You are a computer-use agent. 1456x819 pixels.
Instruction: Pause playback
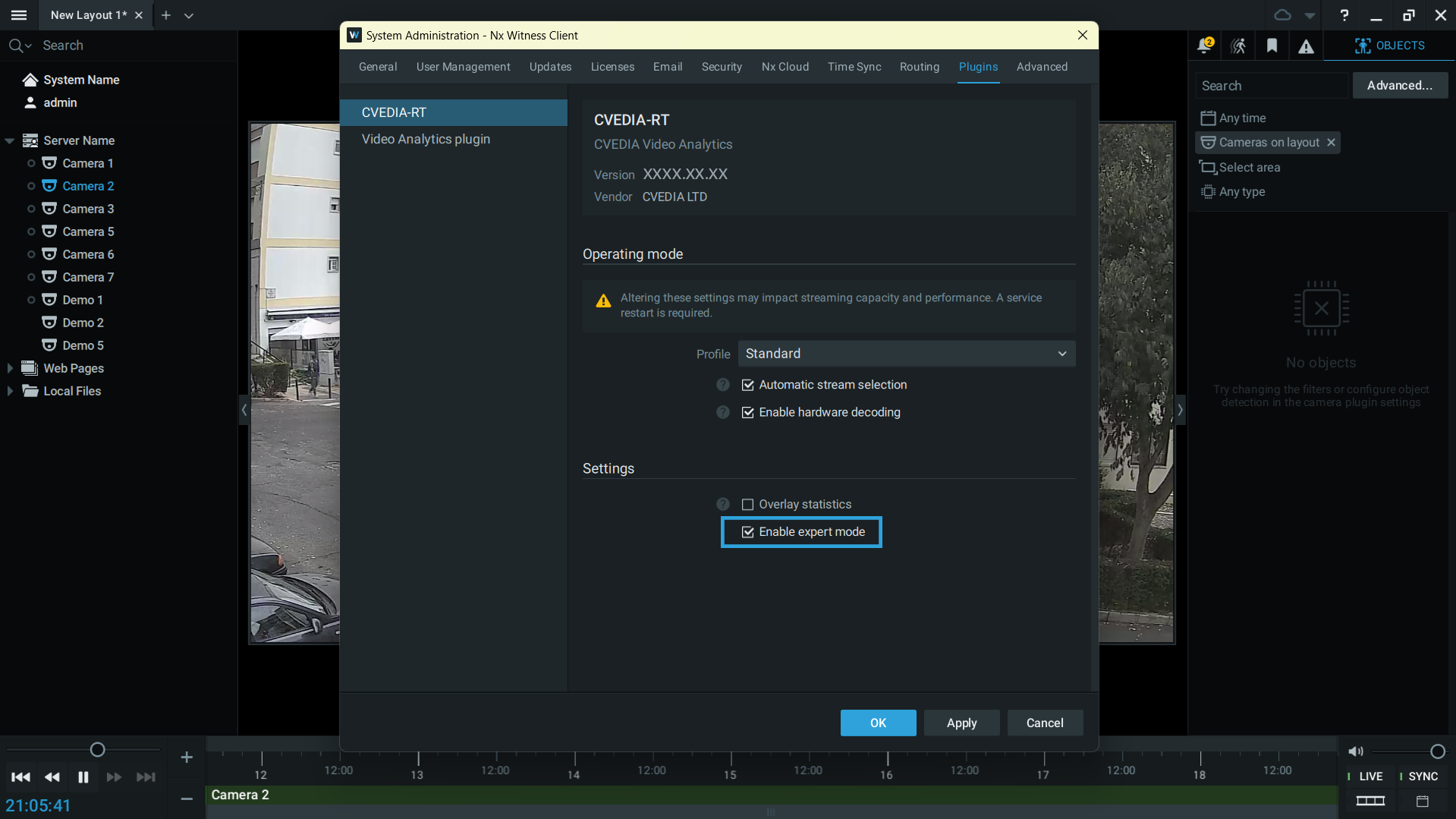83,777
